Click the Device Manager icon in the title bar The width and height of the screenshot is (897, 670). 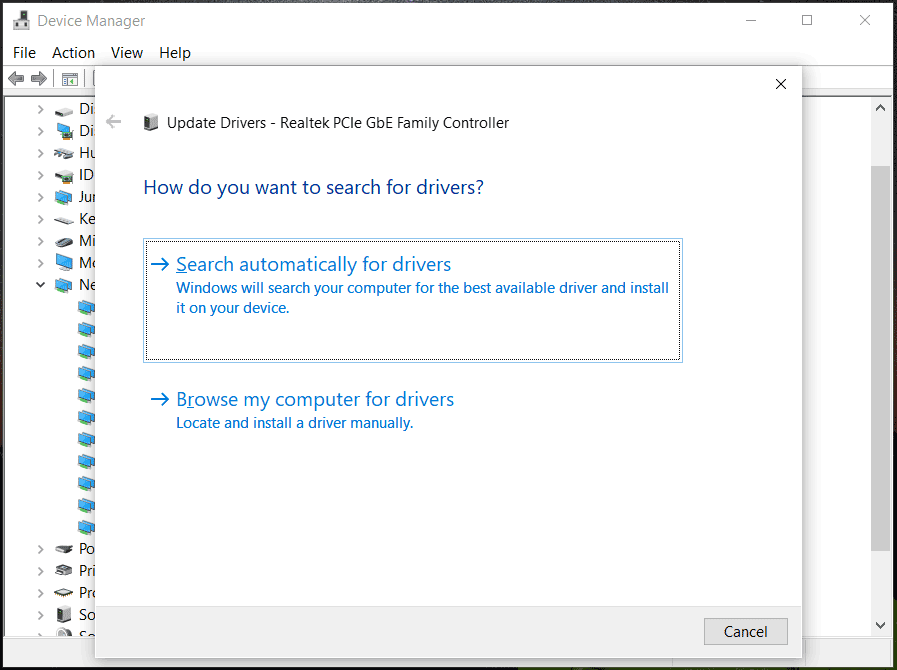22,19
